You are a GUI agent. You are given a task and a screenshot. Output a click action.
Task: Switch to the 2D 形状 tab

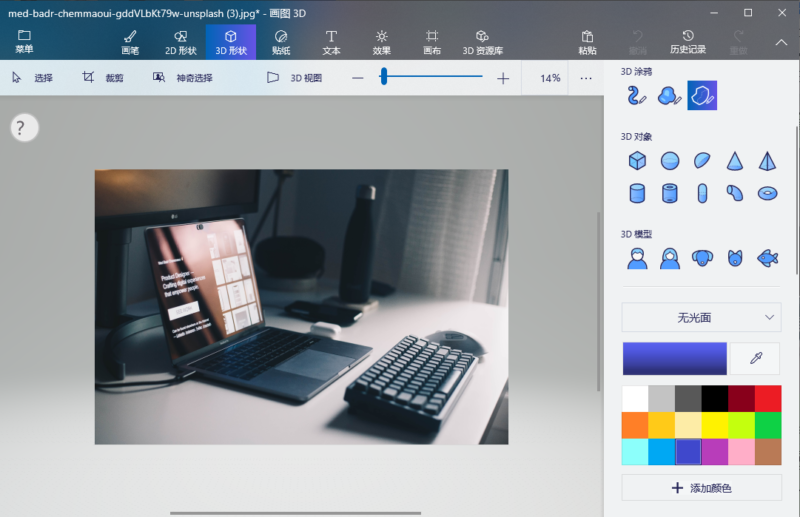tap(181, 42)
